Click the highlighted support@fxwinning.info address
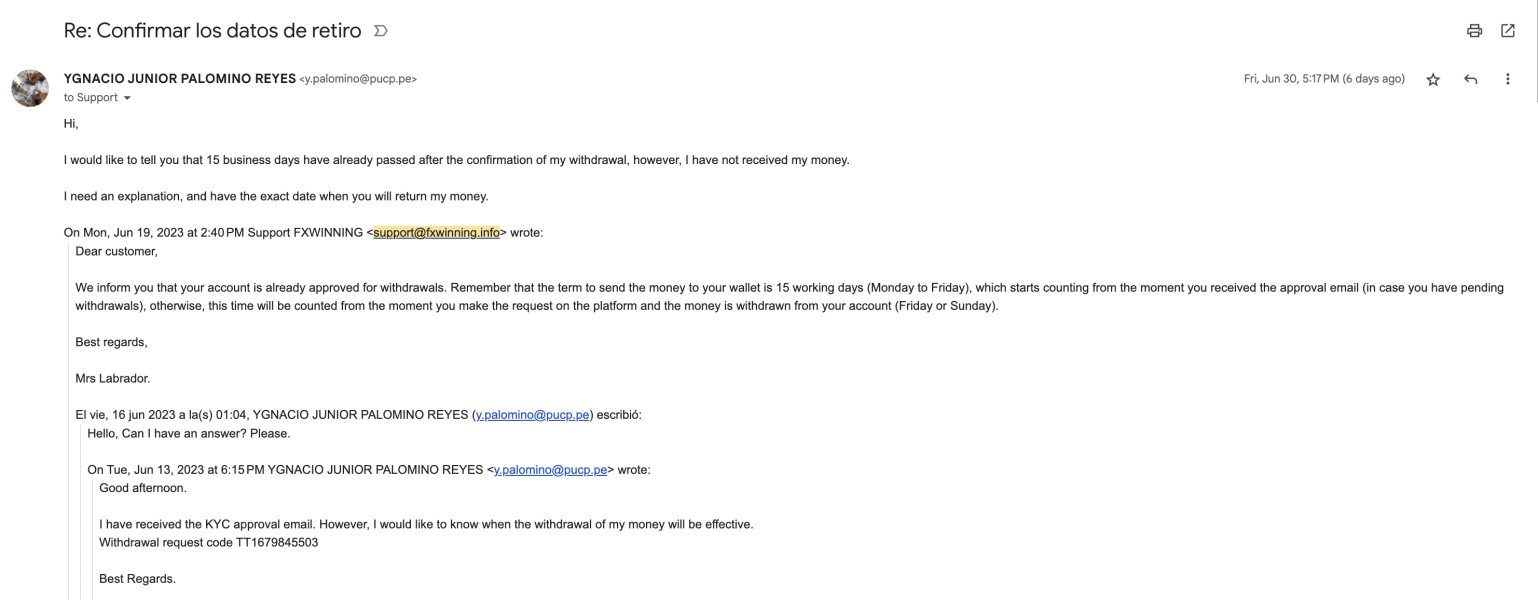This screenshot has height=600, width=1538. [436, 233]
